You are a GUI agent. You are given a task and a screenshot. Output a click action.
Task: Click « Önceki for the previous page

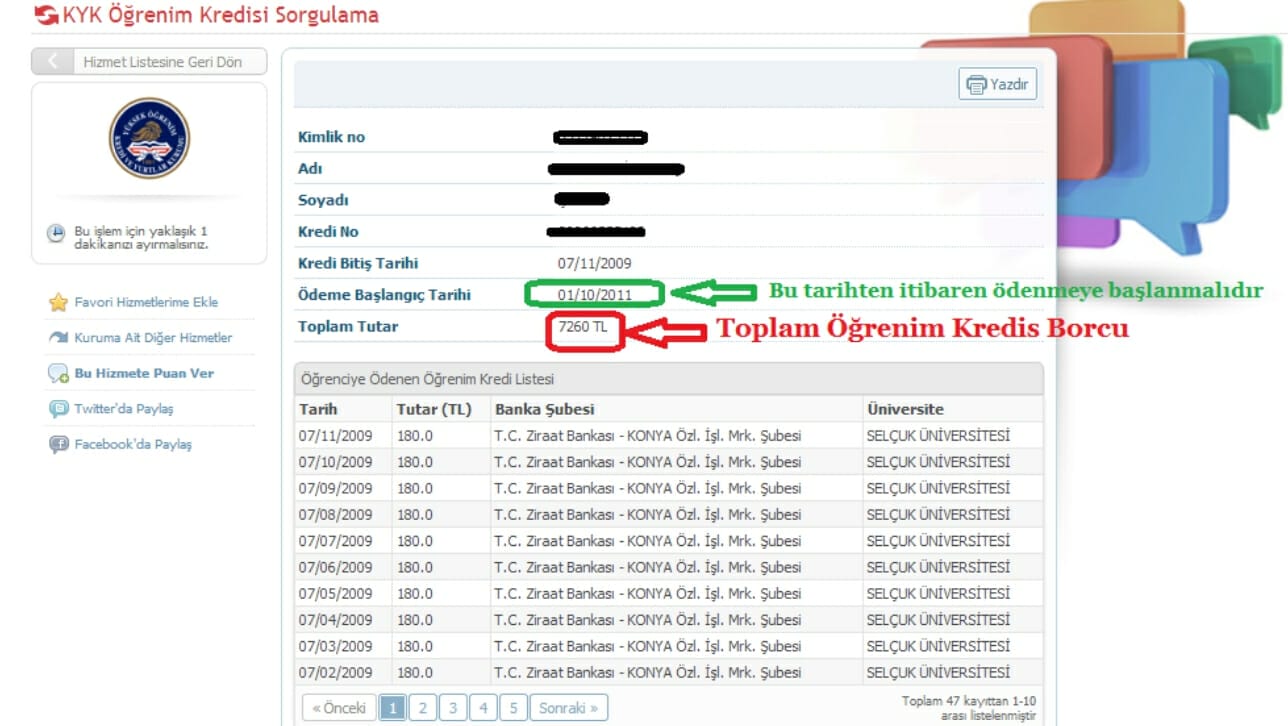pos(339,708)
